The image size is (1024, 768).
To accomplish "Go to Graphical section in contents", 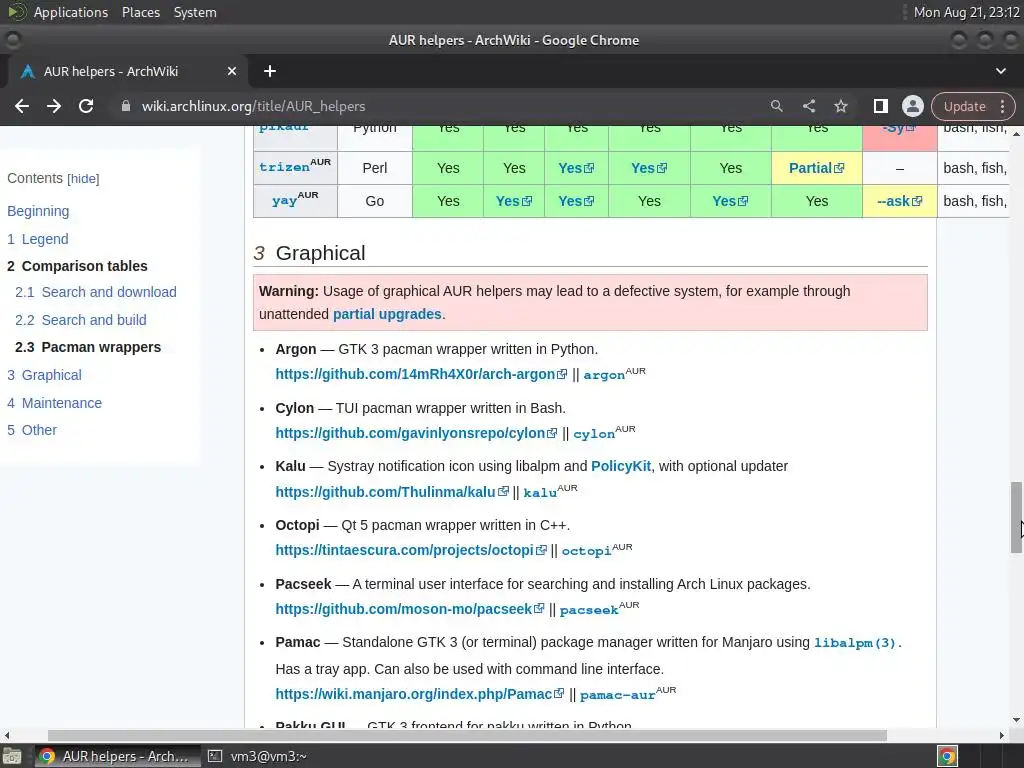I will [44, 375].
